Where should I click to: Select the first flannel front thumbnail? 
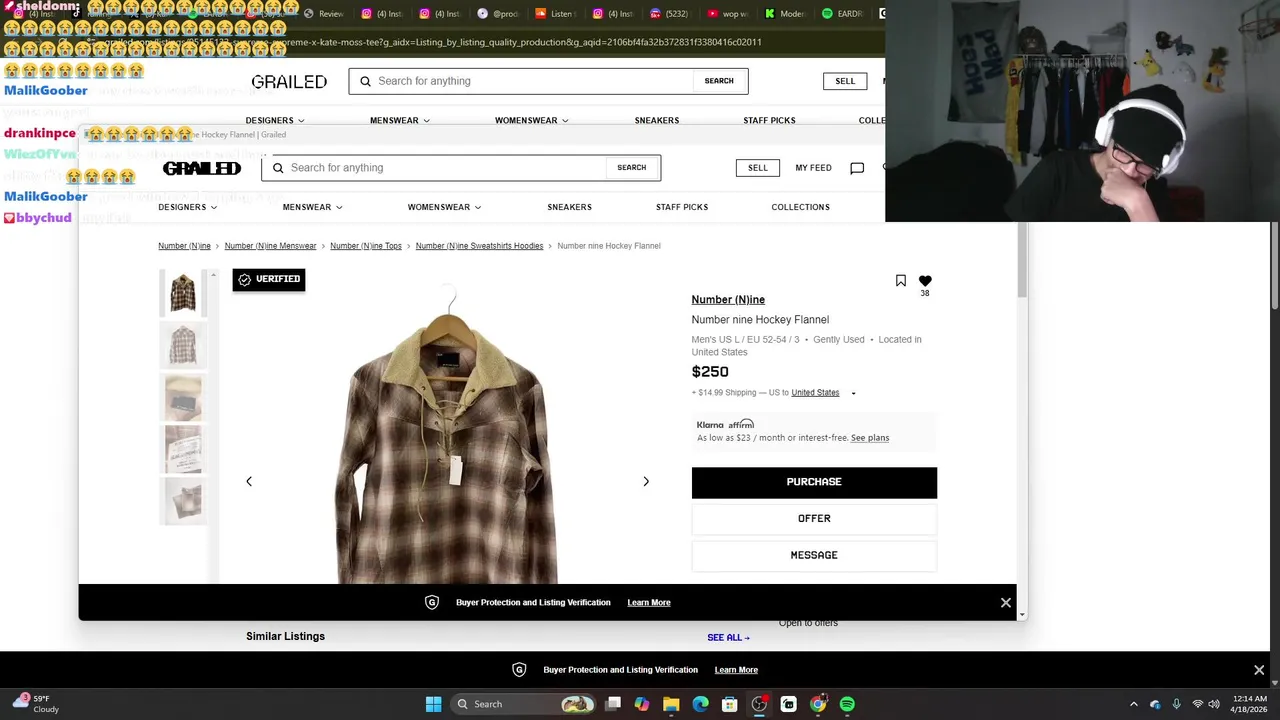pos(183,293)
